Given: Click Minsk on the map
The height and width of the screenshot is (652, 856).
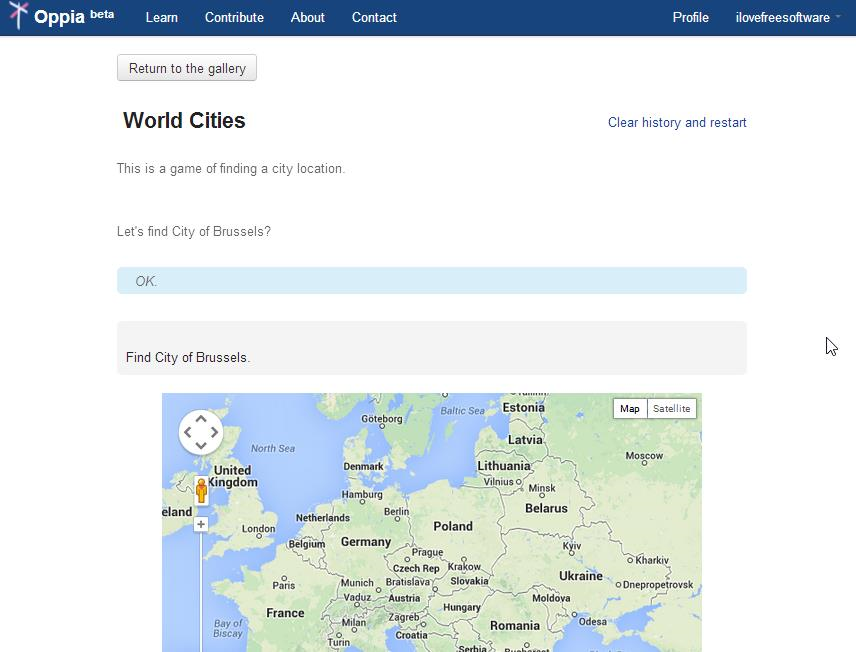Looking at the screenshot, I should 542,488.
